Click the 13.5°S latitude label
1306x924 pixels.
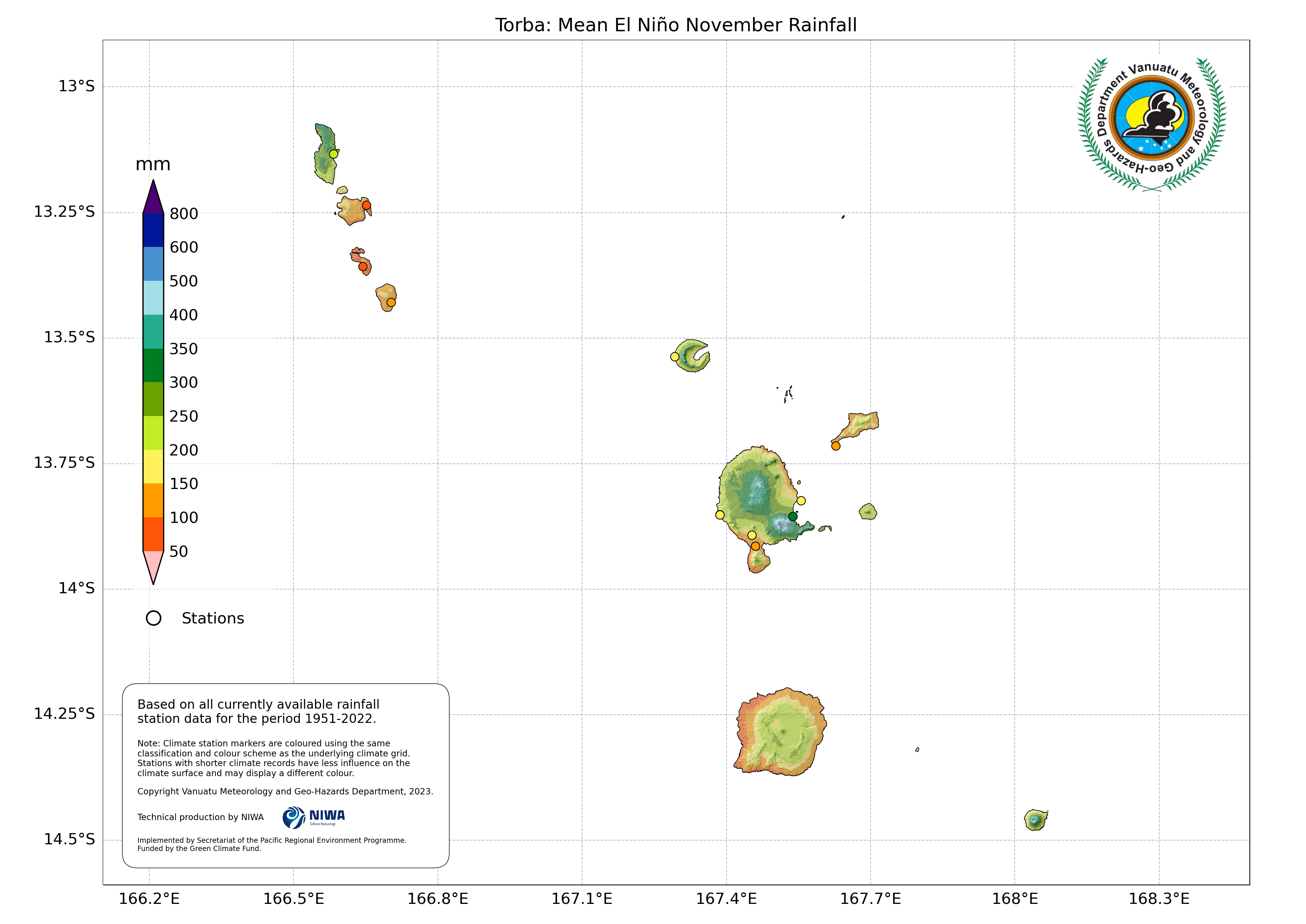click(x=69, y=337)
